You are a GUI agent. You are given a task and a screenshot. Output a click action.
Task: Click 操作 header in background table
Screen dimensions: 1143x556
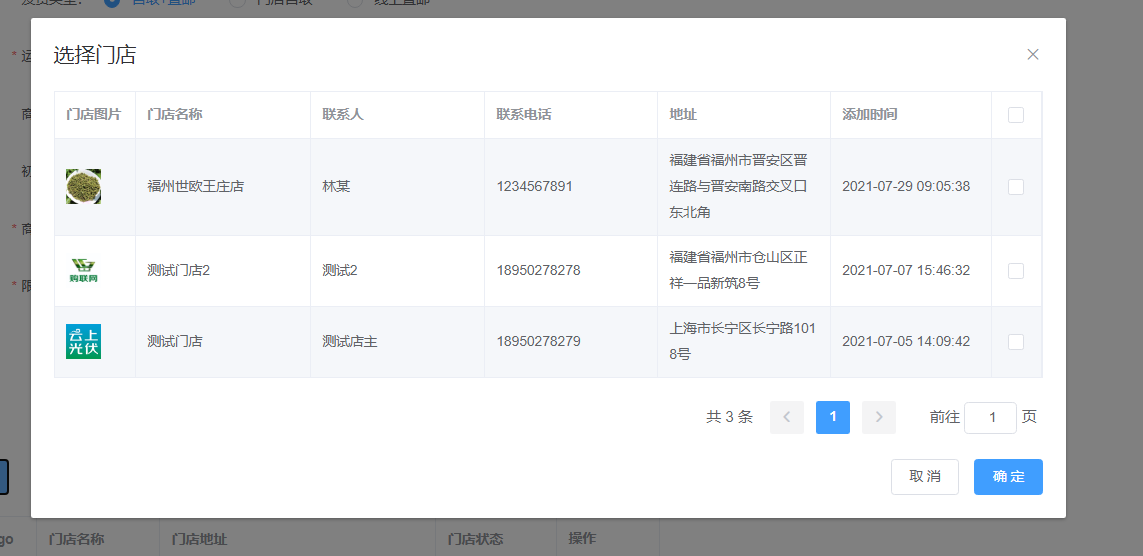582,539
